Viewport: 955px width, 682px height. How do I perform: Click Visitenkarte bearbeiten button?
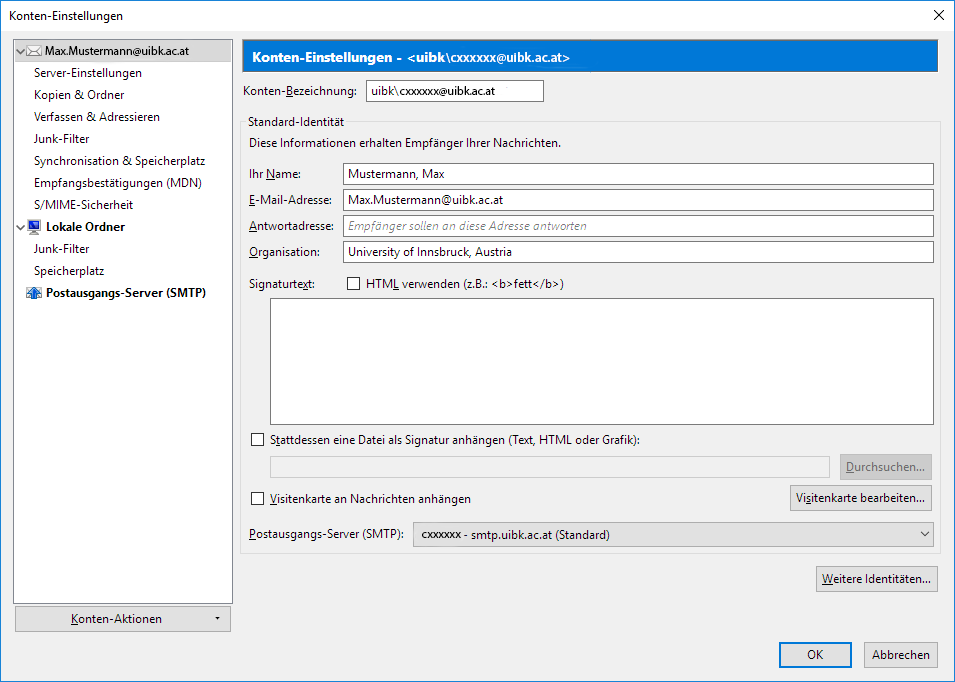click(861, 497)
